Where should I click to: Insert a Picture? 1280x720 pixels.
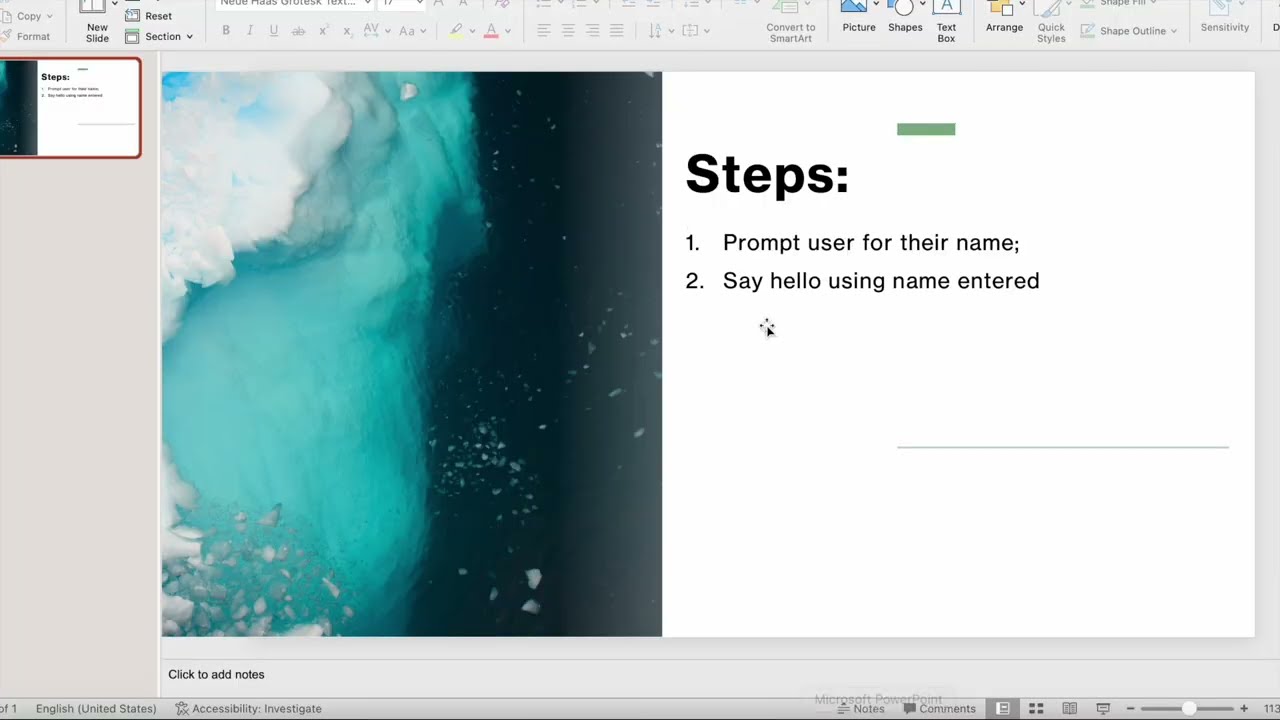coord(859,18)
